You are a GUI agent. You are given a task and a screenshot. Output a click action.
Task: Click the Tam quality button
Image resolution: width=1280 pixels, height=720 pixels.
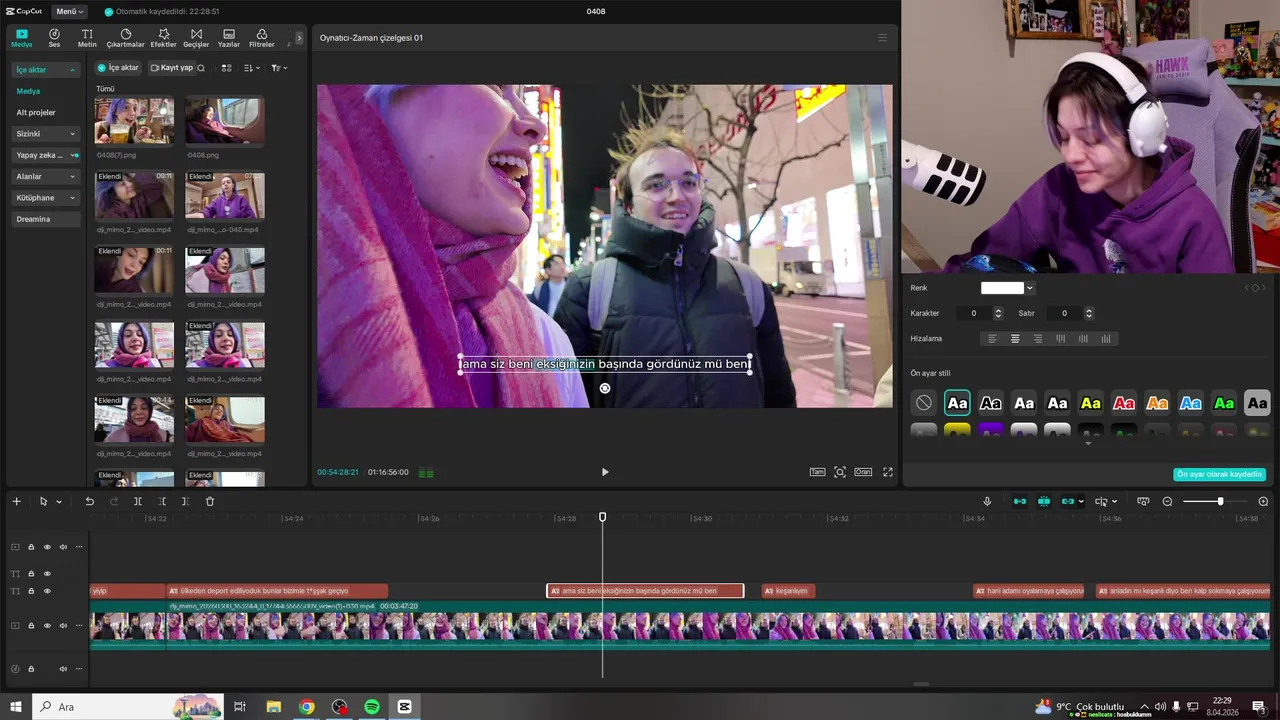pos(817,472)
